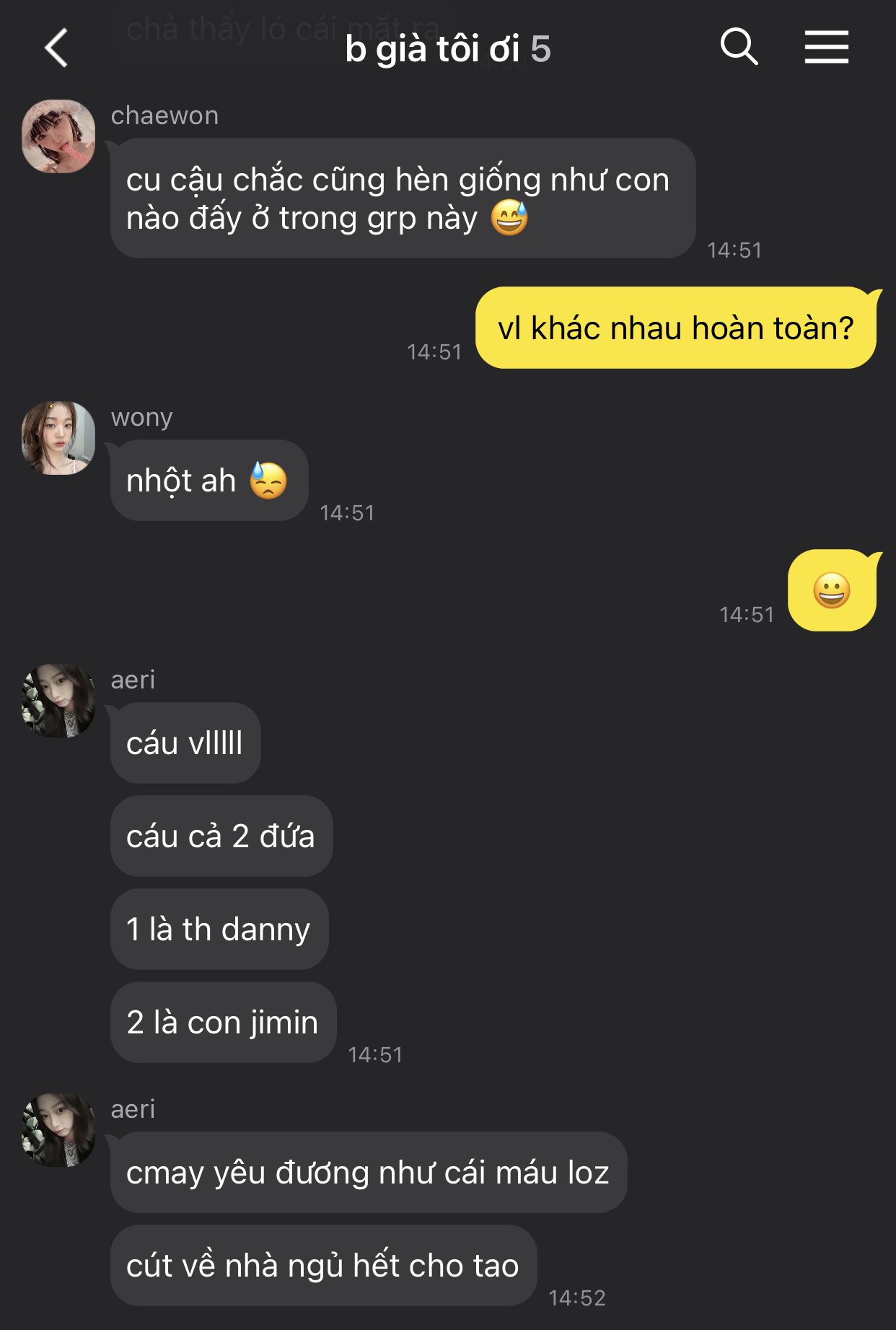Image resolution: width=896 pixels, height=1330 pixels.
Task: Open the hamburger menu icon
Action: [827, 48]
